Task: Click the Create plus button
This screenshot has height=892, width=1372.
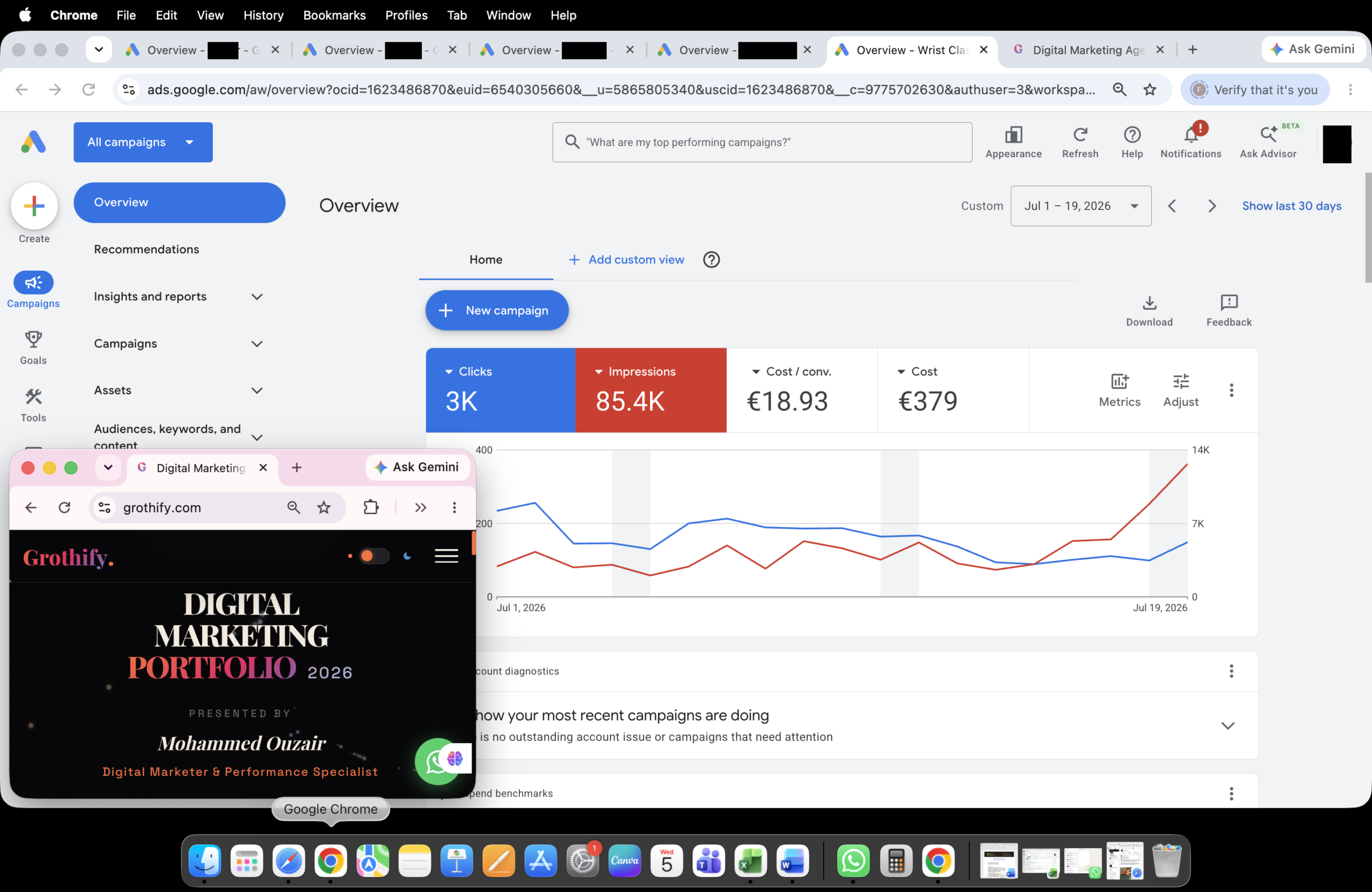Action: tap(34, 206)
